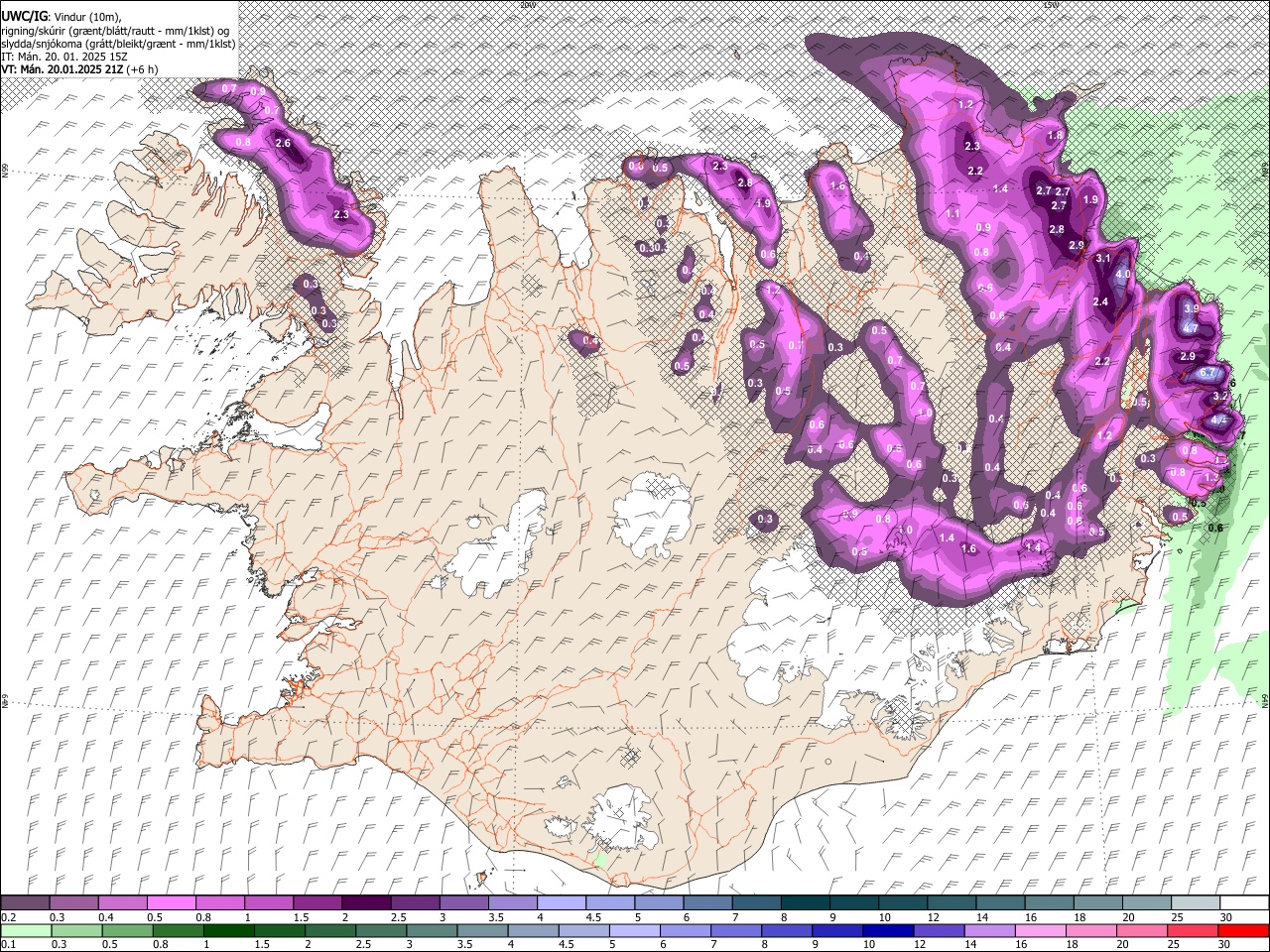
Task: Select the upper-scale light gray swatch between 25 and 30
Action: (1195, 902)
